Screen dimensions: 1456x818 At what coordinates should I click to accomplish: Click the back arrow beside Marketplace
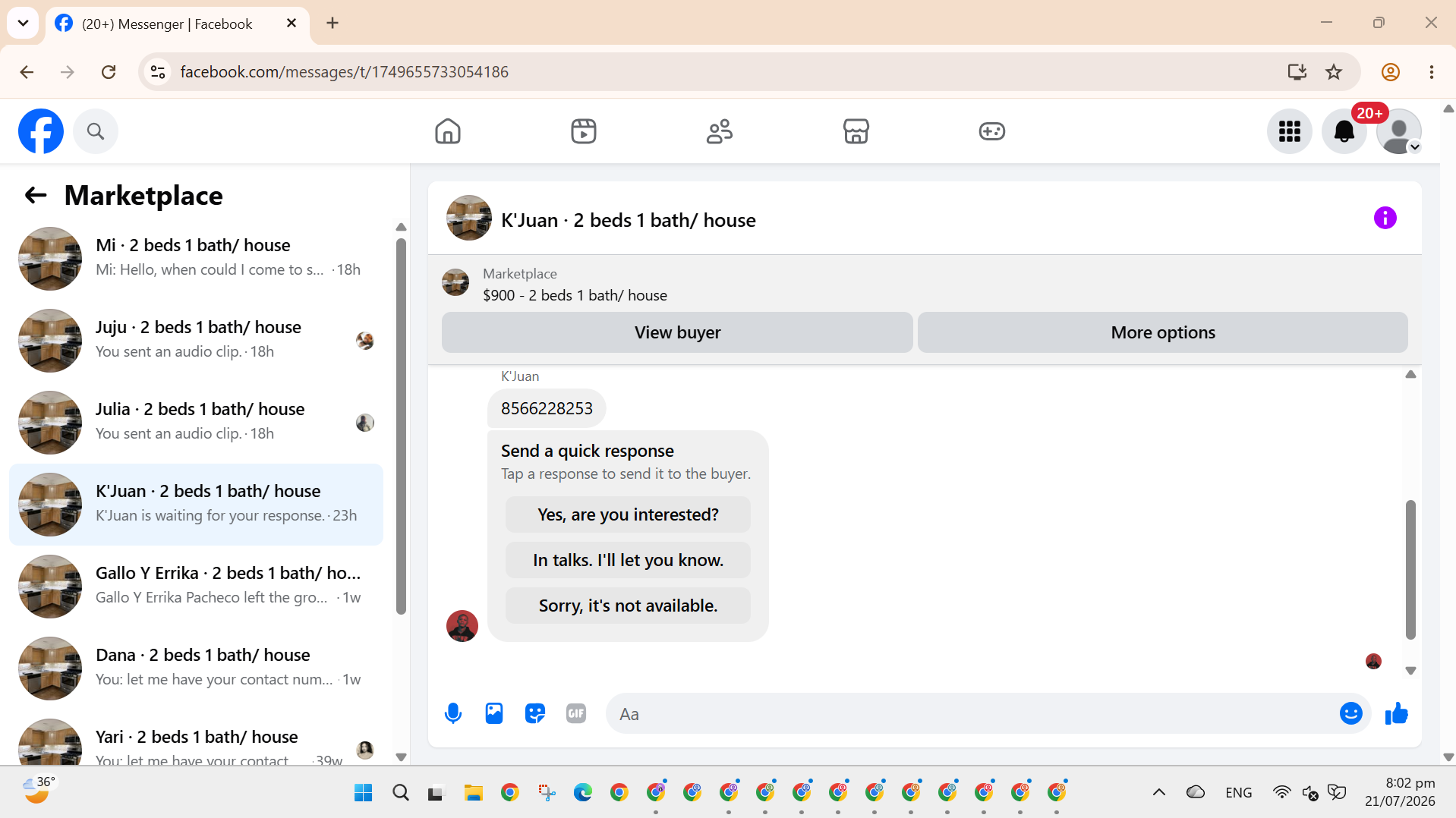tap(36, 196)
